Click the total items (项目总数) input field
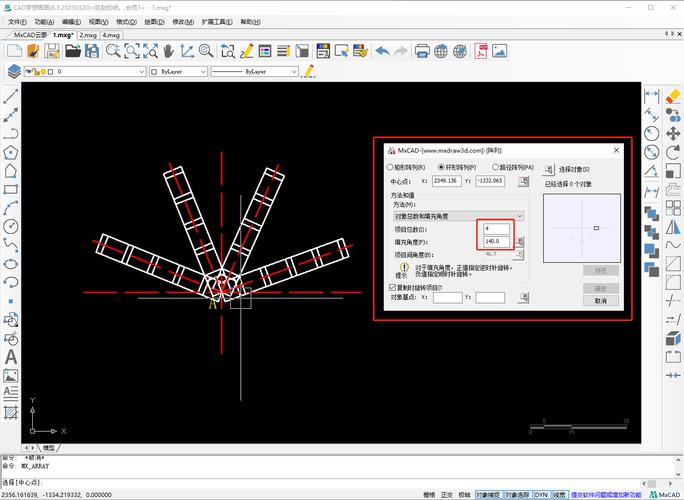This screenshot has width=684, height=500. tap(496, 229)
